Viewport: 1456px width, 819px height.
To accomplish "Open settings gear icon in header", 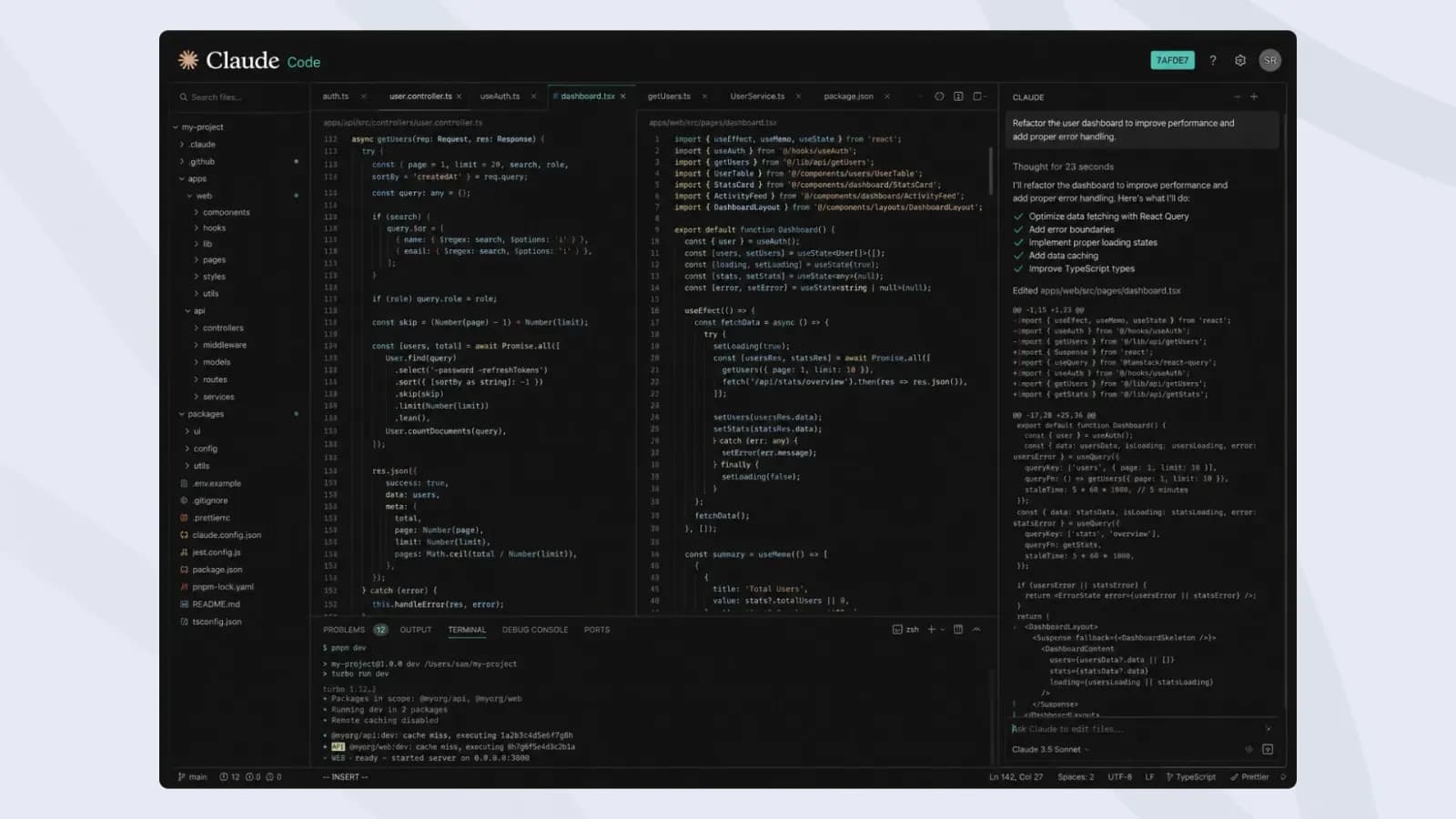I will [1239, 61].
